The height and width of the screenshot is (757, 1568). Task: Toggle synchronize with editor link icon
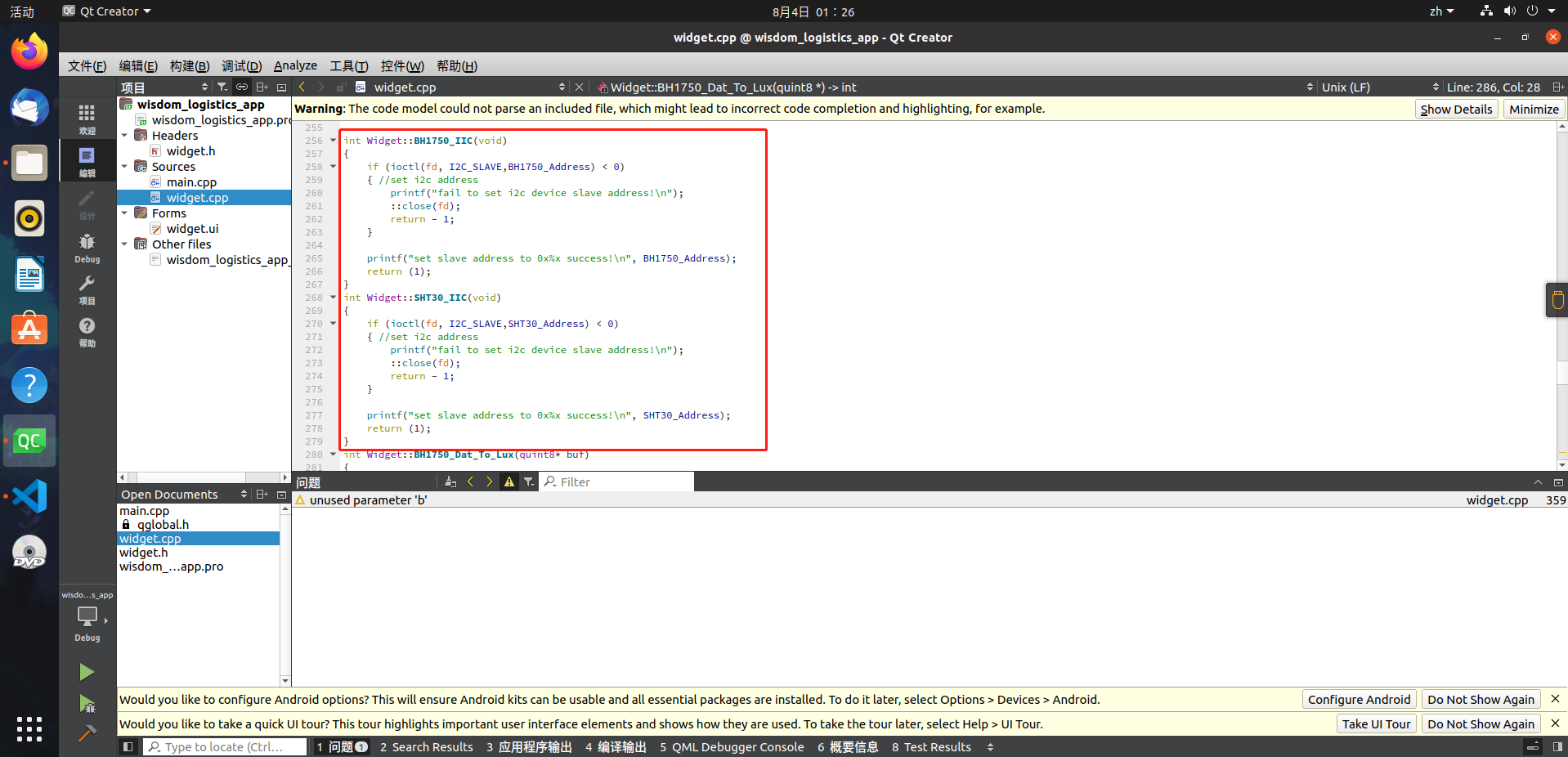click(242, 87)
